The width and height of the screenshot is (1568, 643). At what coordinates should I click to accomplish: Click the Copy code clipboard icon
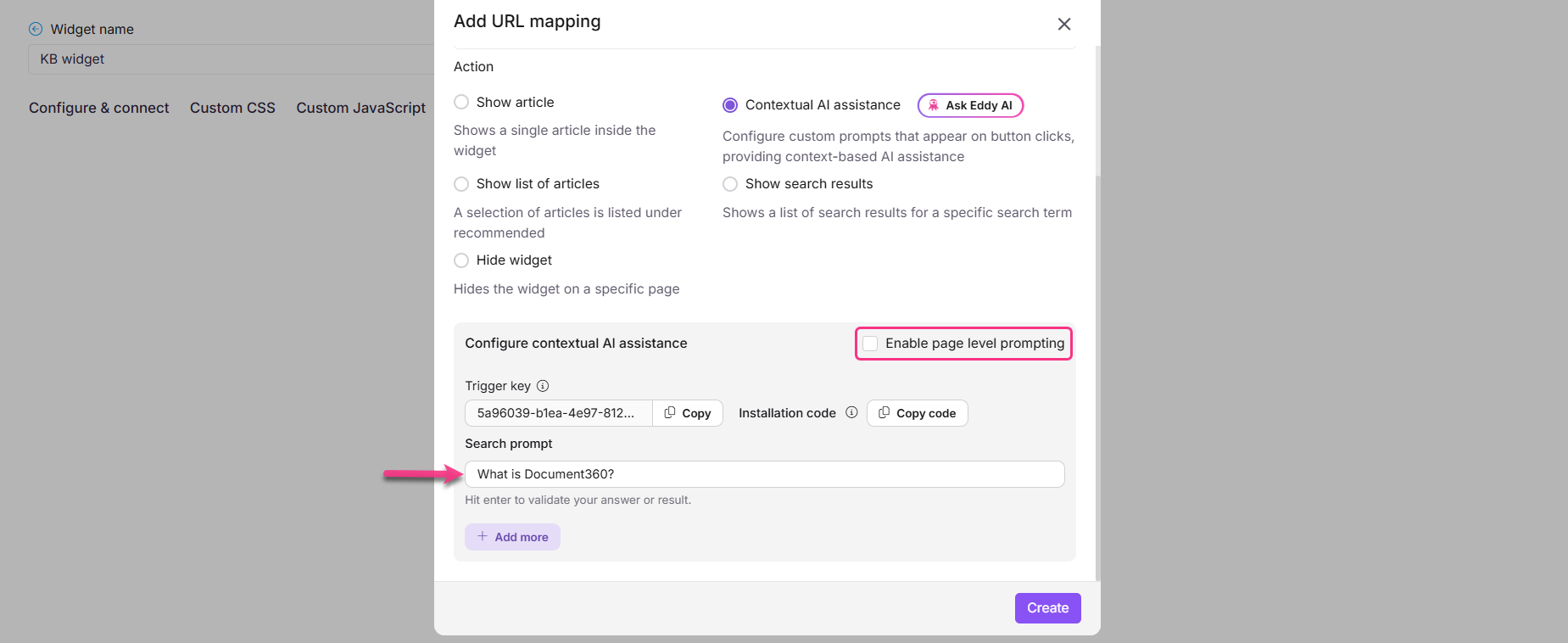[885, 413]
